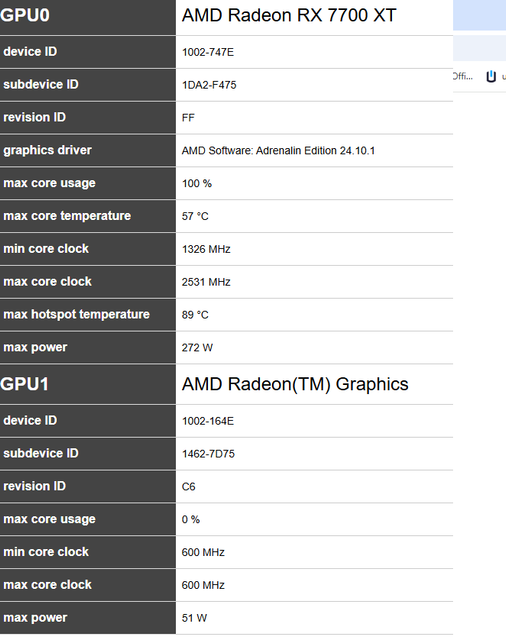506x640 pixels.
Task: Click the 51 W max power value
Action: point(194,618)
